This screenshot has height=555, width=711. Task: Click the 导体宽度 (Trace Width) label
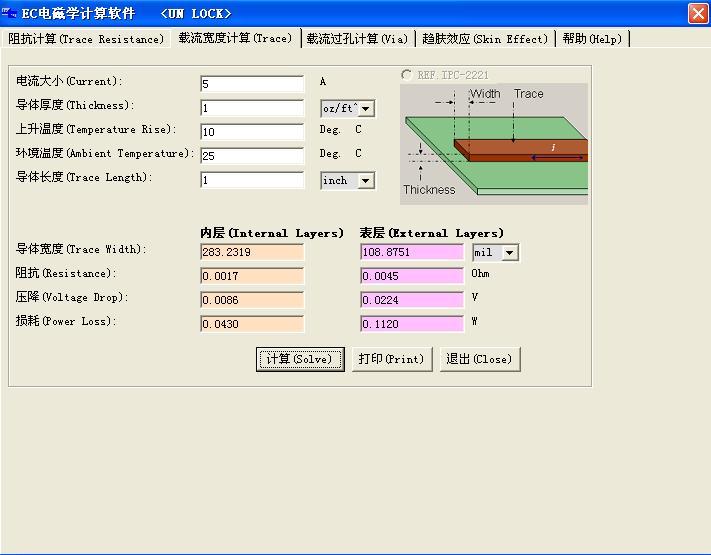point(81,249)
